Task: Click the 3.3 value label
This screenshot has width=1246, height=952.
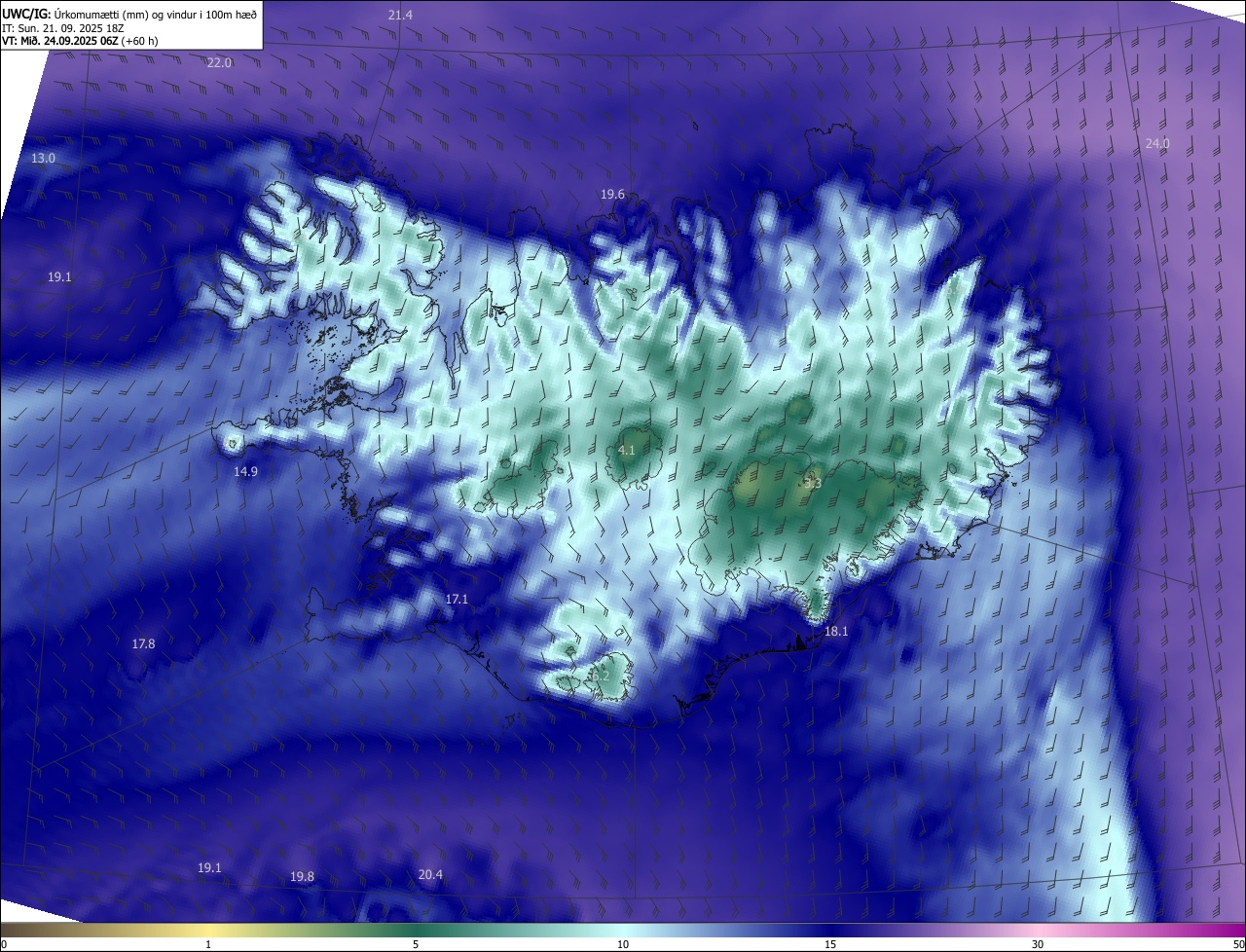Action: click(814, 483)
